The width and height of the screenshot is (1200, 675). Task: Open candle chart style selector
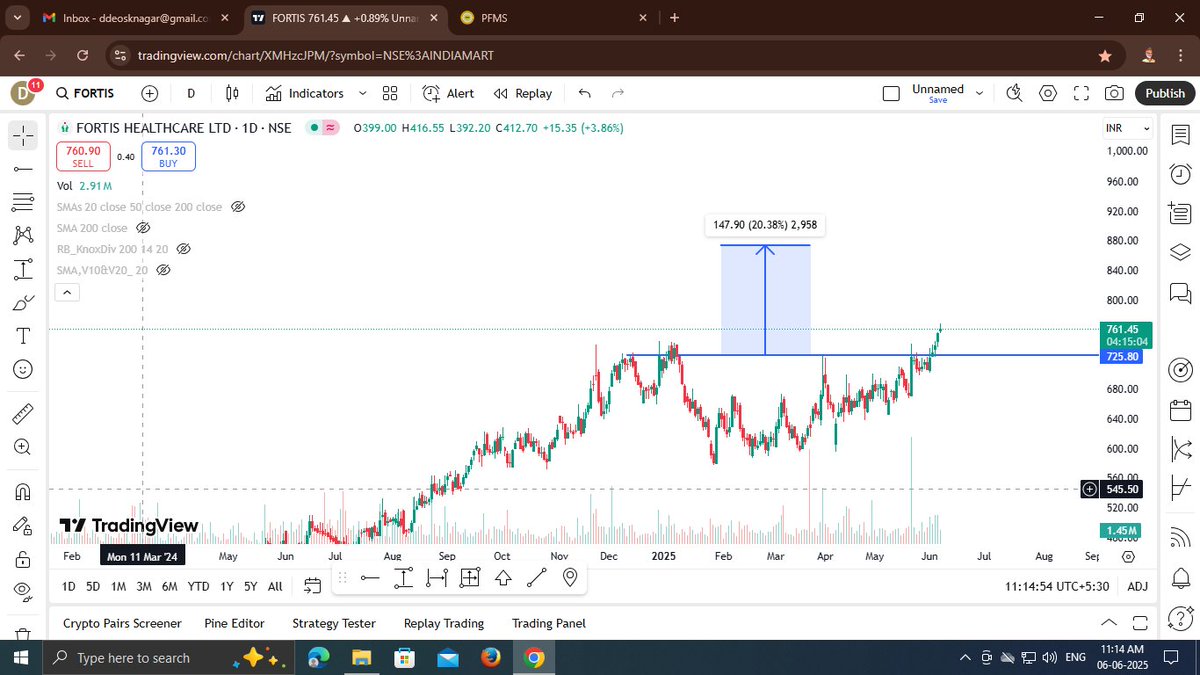click(232, 93)
